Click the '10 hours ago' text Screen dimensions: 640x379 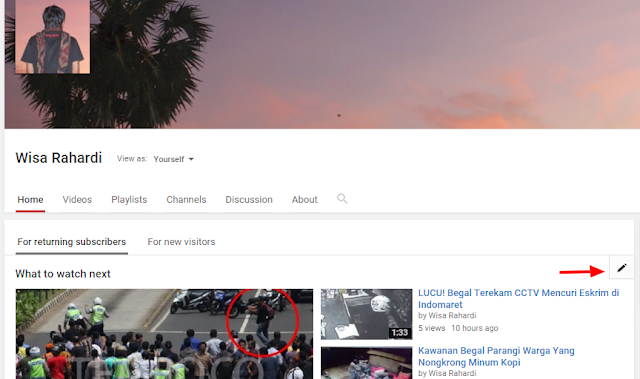click(x=475, y=328)
